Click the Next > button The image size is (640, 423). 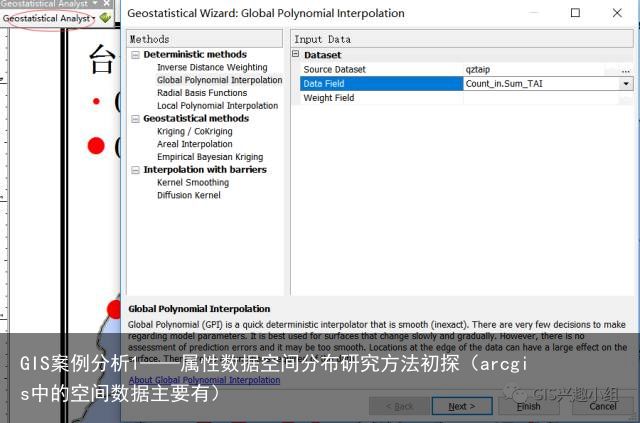coord(462,406)
